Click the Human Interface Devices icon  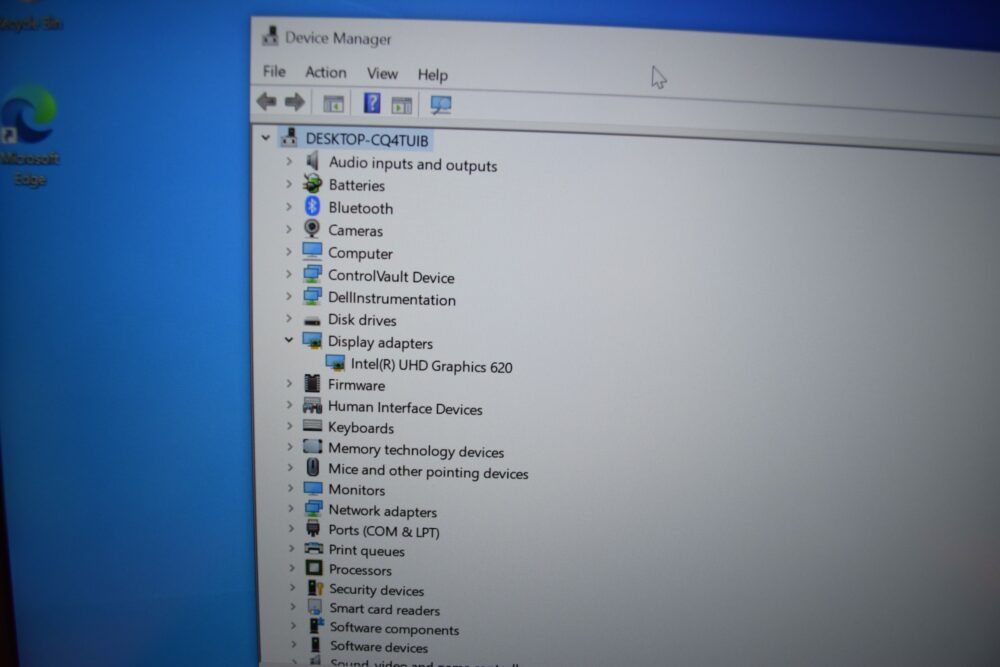pos(312,406)
